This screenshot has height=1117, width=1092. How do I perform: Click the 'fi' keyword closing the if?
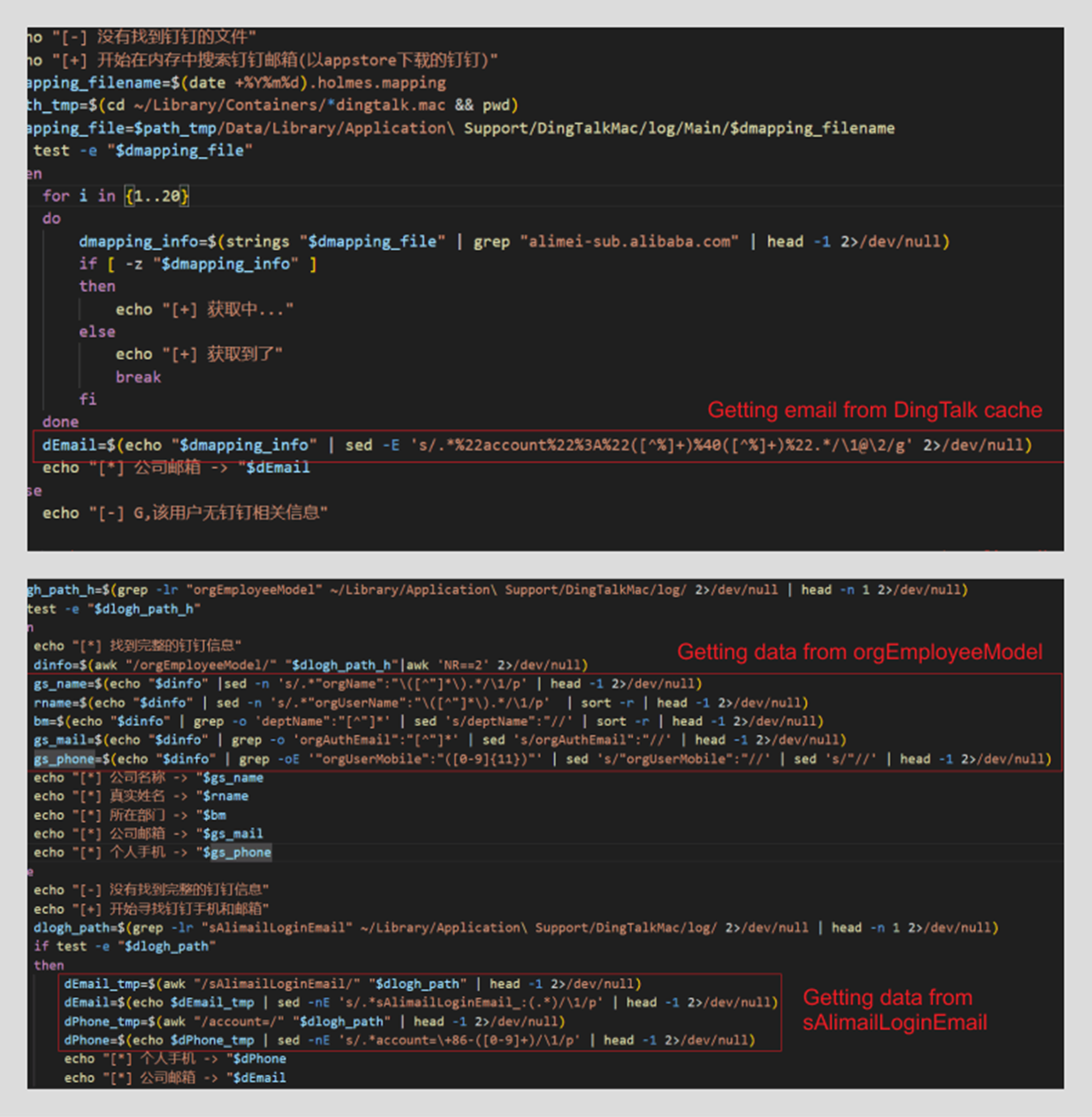88,399
